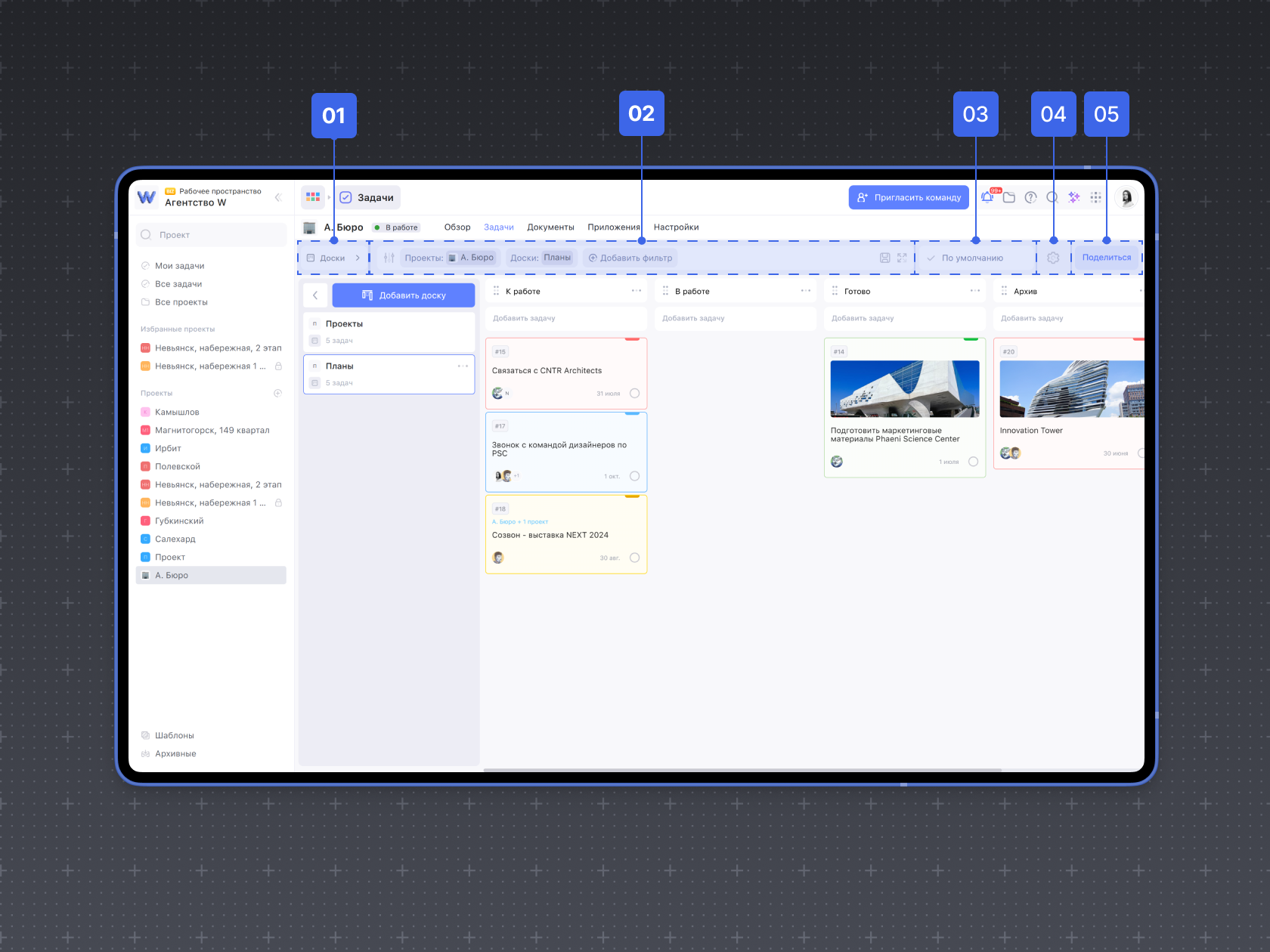This screenshot has width=1270, height=952.
Task: Open options dots of К работе column
Action: 637,291
